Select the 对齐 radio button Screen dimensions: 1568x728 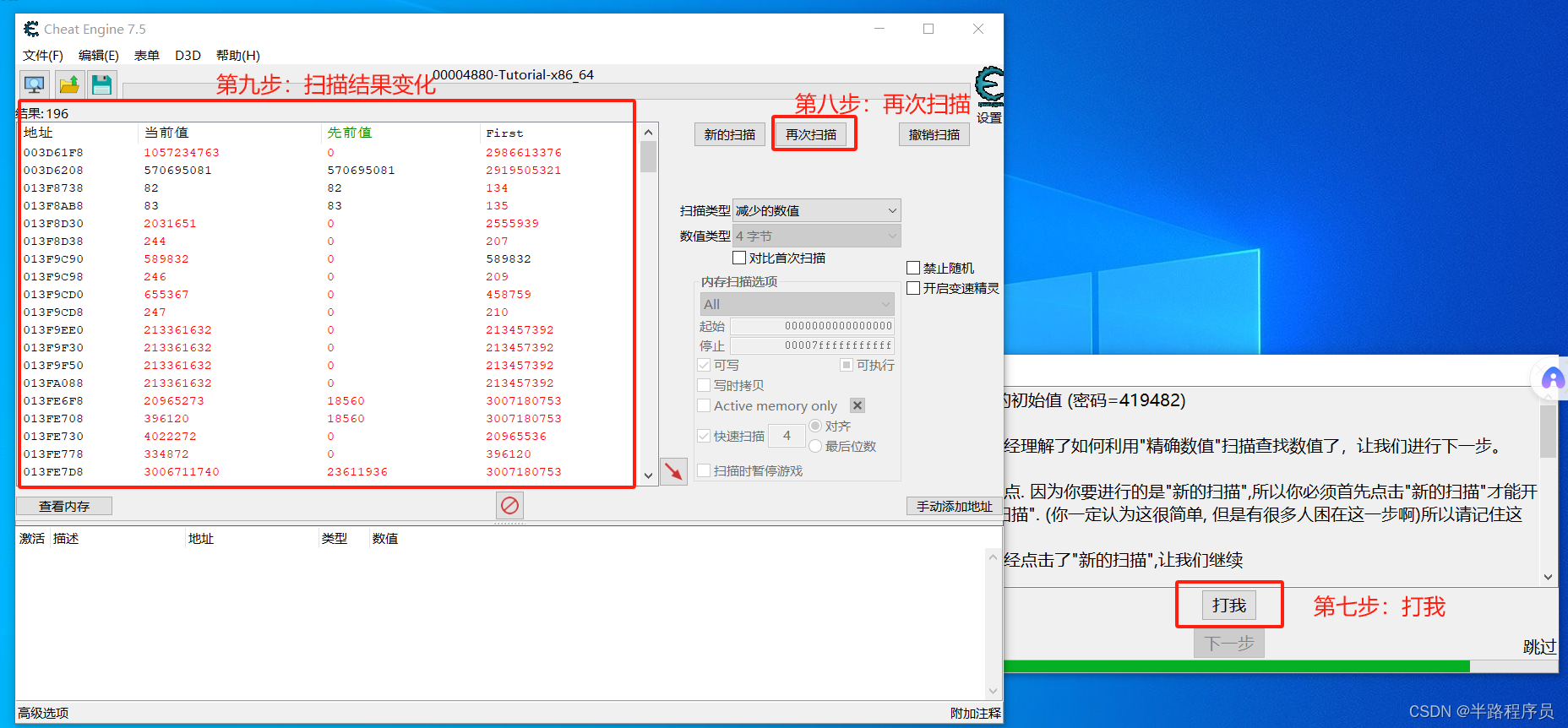815,426
